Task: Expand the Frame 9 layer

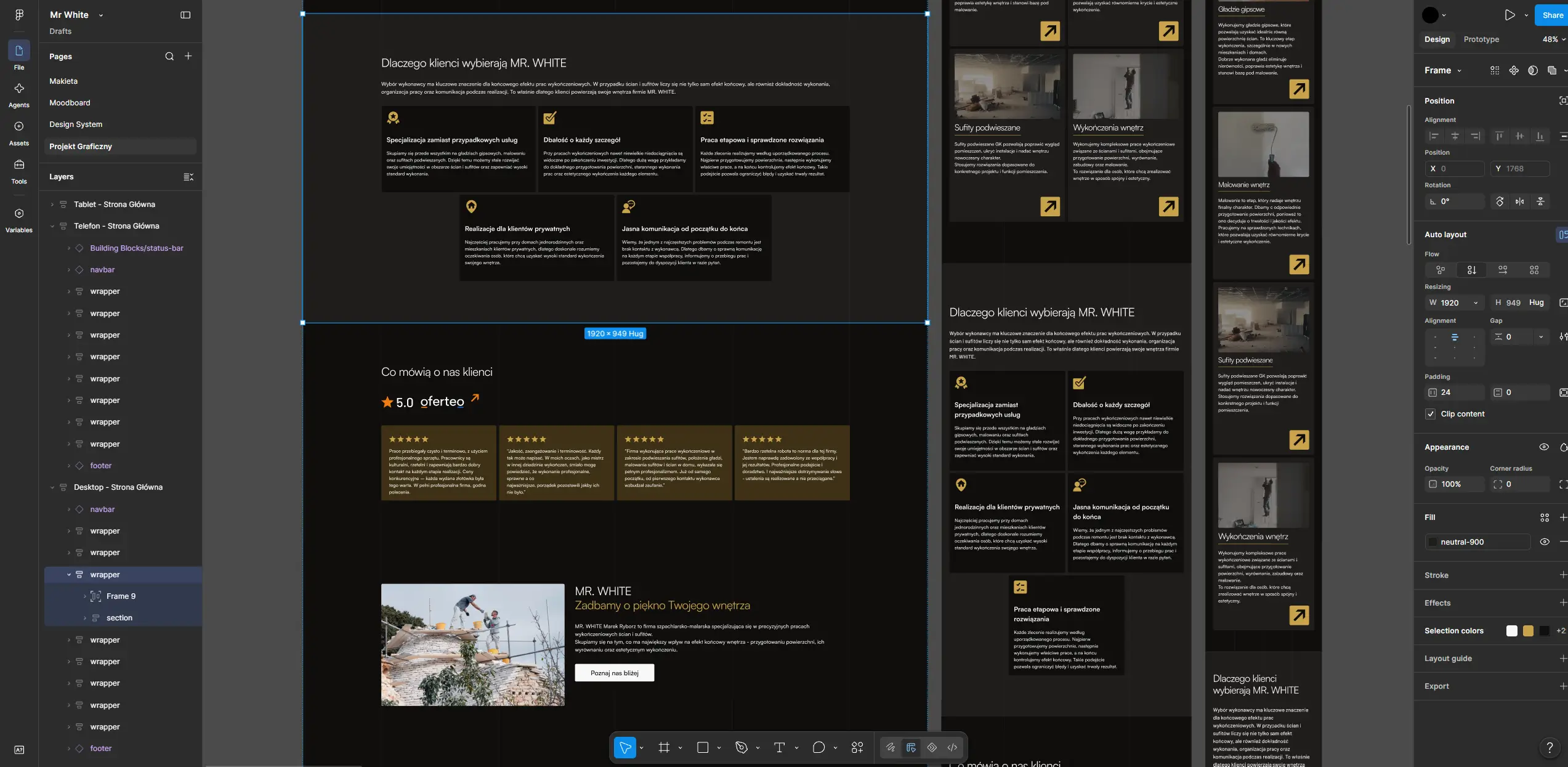Action: click(85, 596)
